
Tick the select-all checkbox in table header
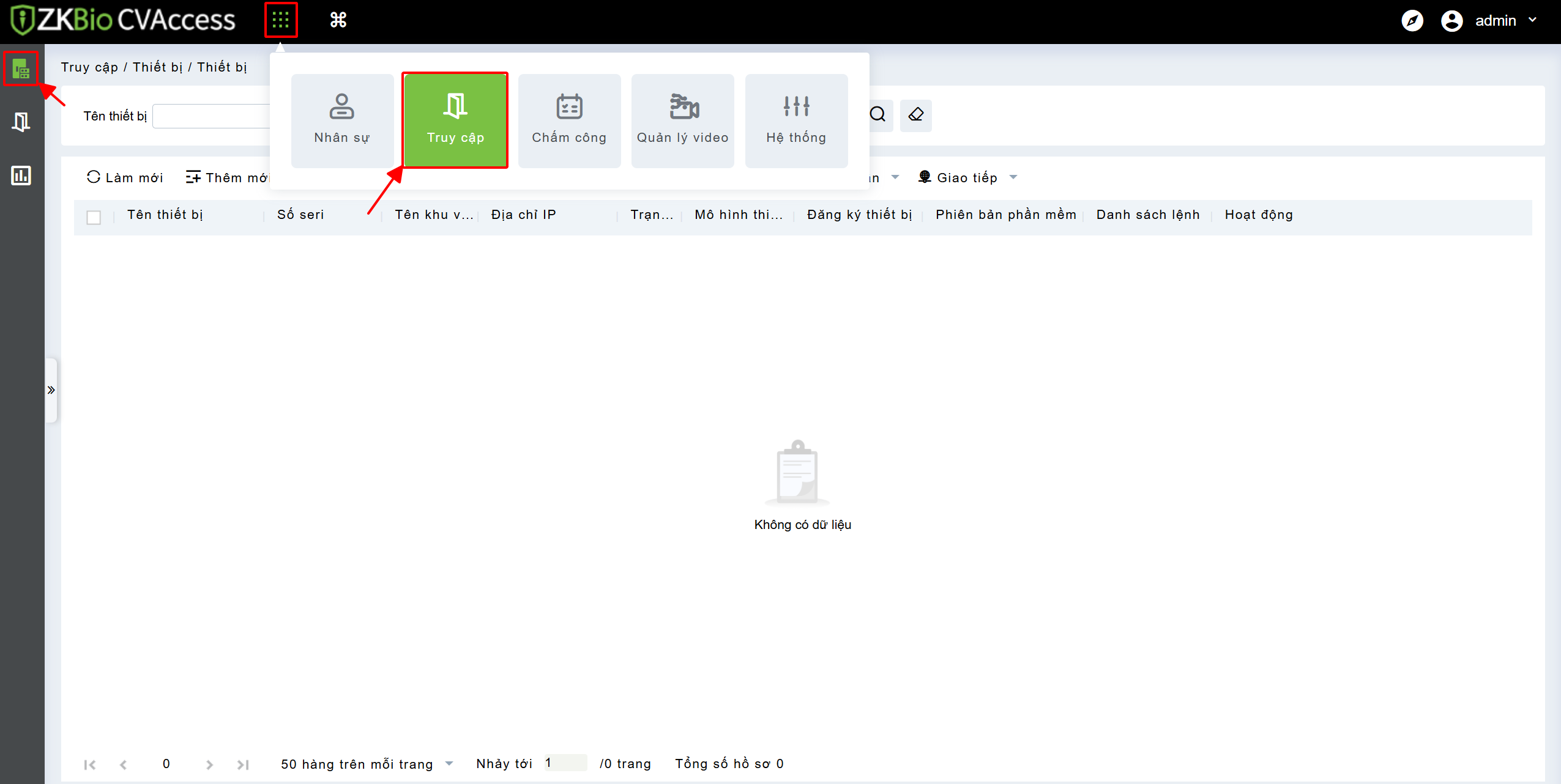tap(94, 217)
